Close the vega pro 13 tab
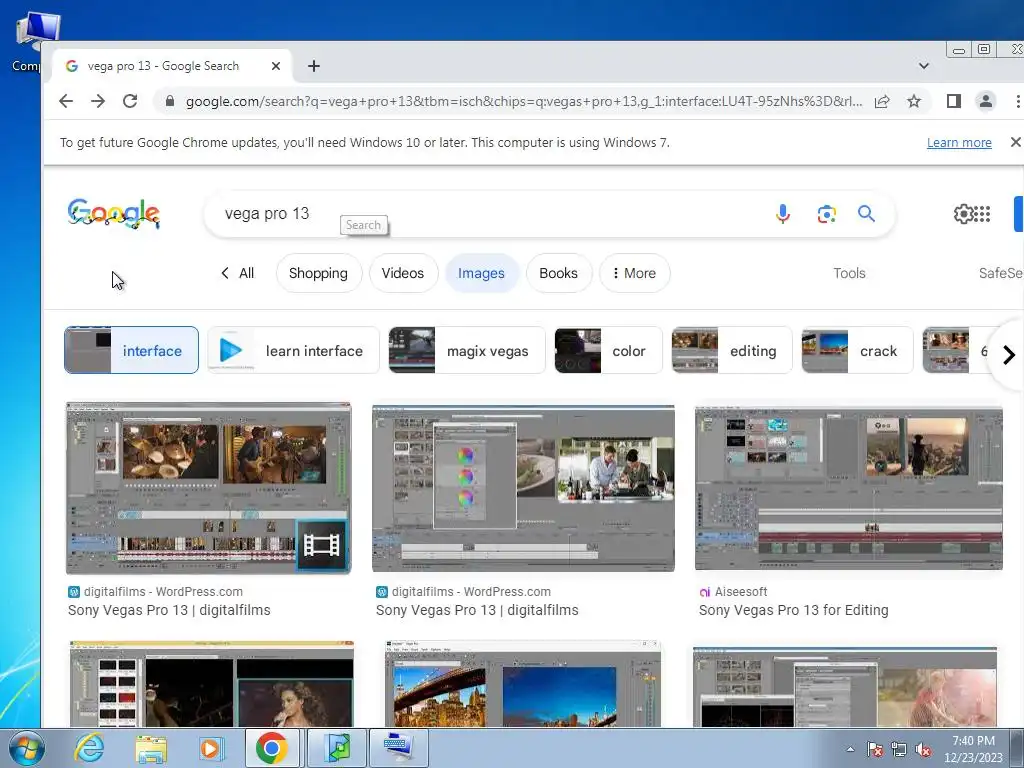The width and height of the screenshot is (1024, 768). [x=276, y=66]
